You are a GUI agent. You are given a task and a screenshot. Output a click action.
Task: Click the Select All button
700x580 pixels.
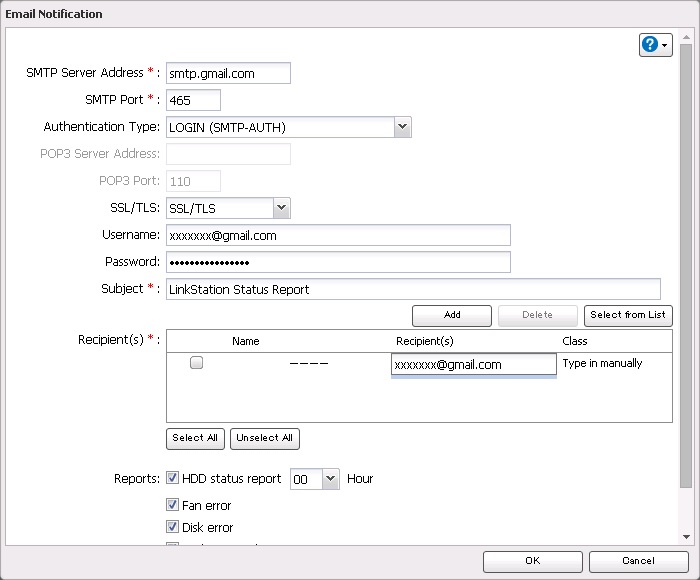[x=195, y=438]
